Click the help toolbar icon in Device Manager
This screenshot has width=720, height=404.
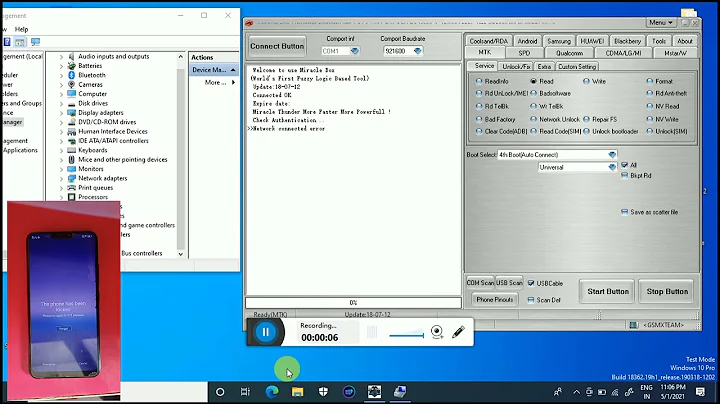click(x=7, y=42)
